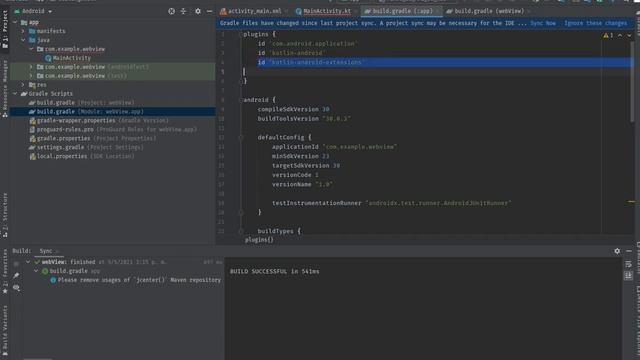Image resolution: width=640 pixels, height=360 pixels.
Task: Fold the defaultConfig block in gutter
Action: 241,138
